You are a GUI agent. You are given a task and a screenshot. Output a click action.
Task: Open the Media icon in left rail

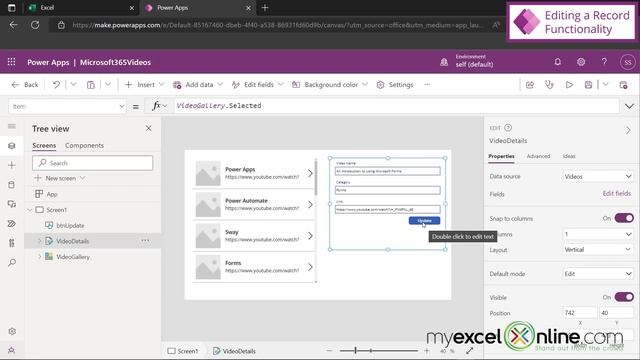pos(12,204)
